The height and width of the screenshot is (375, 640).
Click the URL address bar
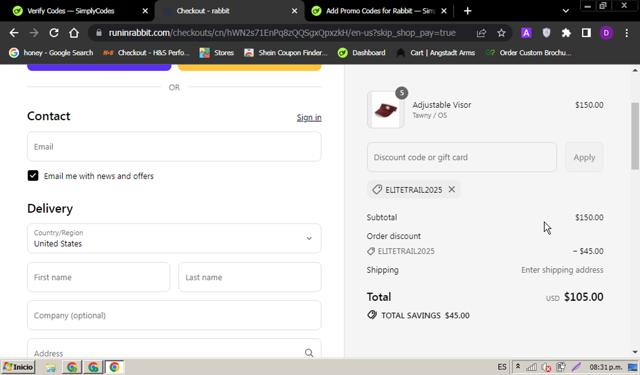tap(282, 33)
